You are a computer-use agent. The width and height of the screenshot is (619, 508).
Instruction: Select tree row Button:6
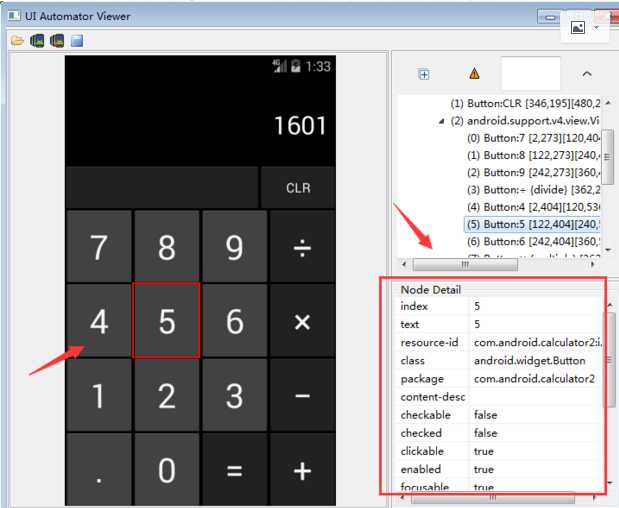coord(533,241)
